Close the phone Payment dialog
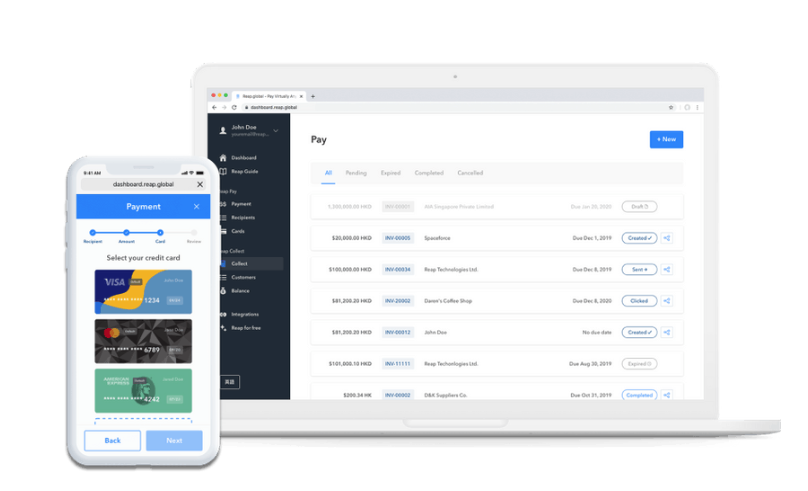 click(x=196, y=207)
